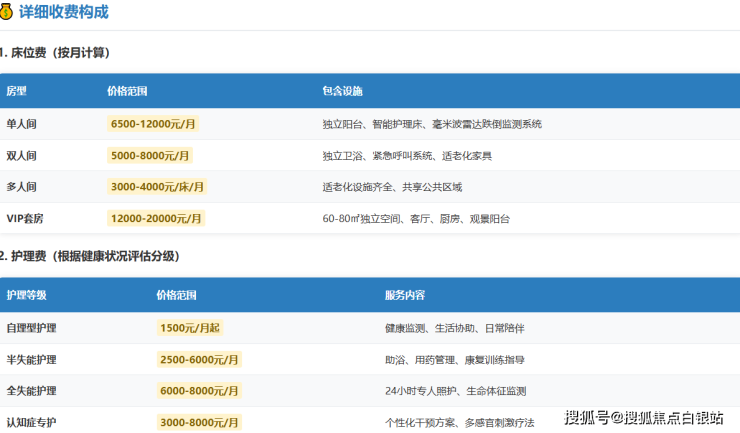Select the 认知症专护 row label
This screenshot has height=433, width=740.
pyautogui.click(x=31, y=423)
